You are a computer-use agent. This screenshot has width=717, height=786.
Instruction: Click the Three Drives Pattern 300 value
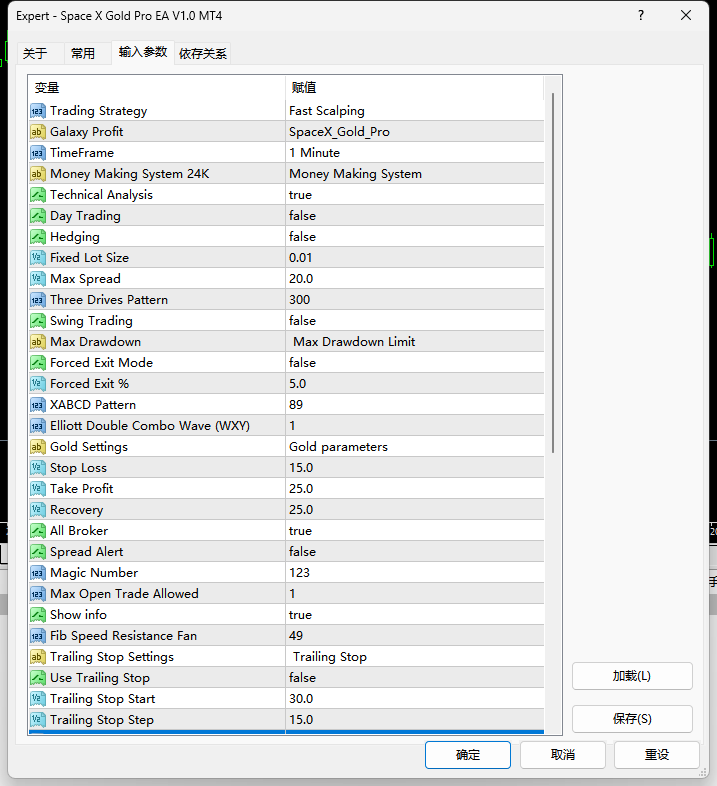[x=415, y=300]
